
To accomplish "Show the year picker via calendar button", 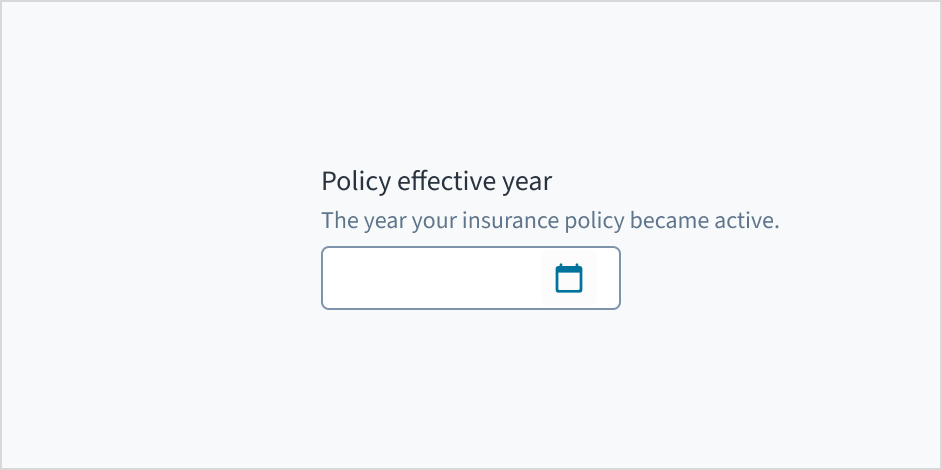I will click(568, 278).
